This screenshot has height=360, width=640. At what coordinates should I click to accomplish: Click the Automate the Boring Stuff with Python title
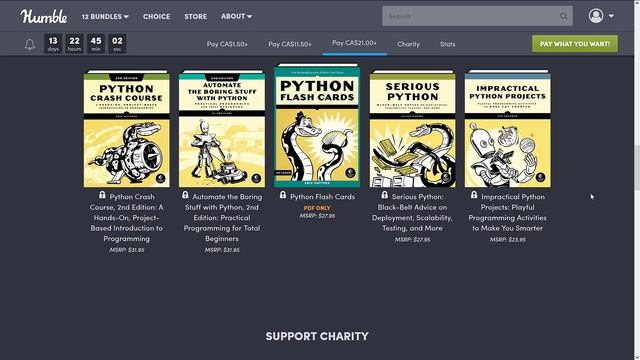coord(222,218)
